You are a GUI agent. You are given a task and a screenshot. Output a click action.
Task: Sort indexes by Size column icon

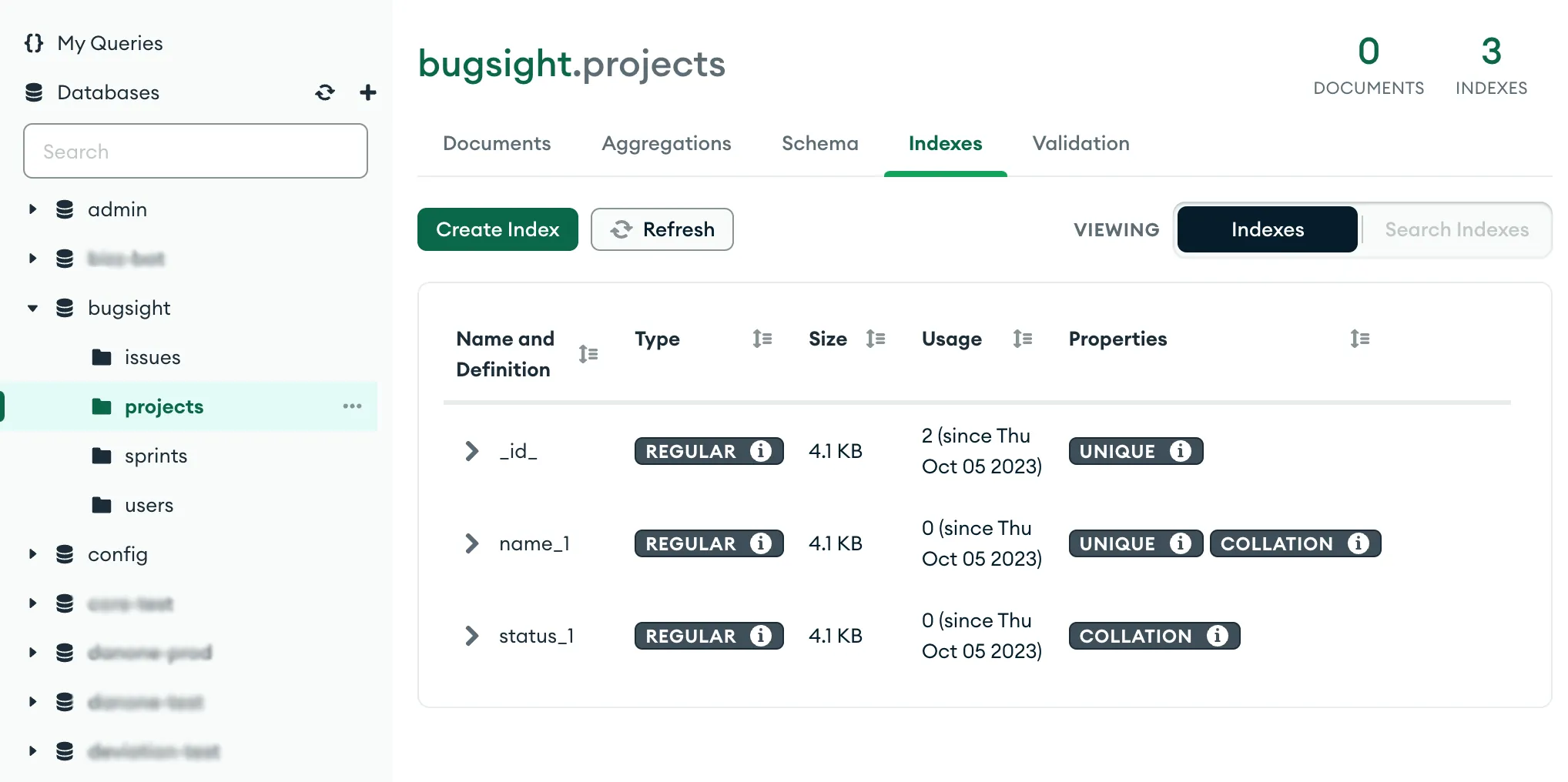[876, 339]
